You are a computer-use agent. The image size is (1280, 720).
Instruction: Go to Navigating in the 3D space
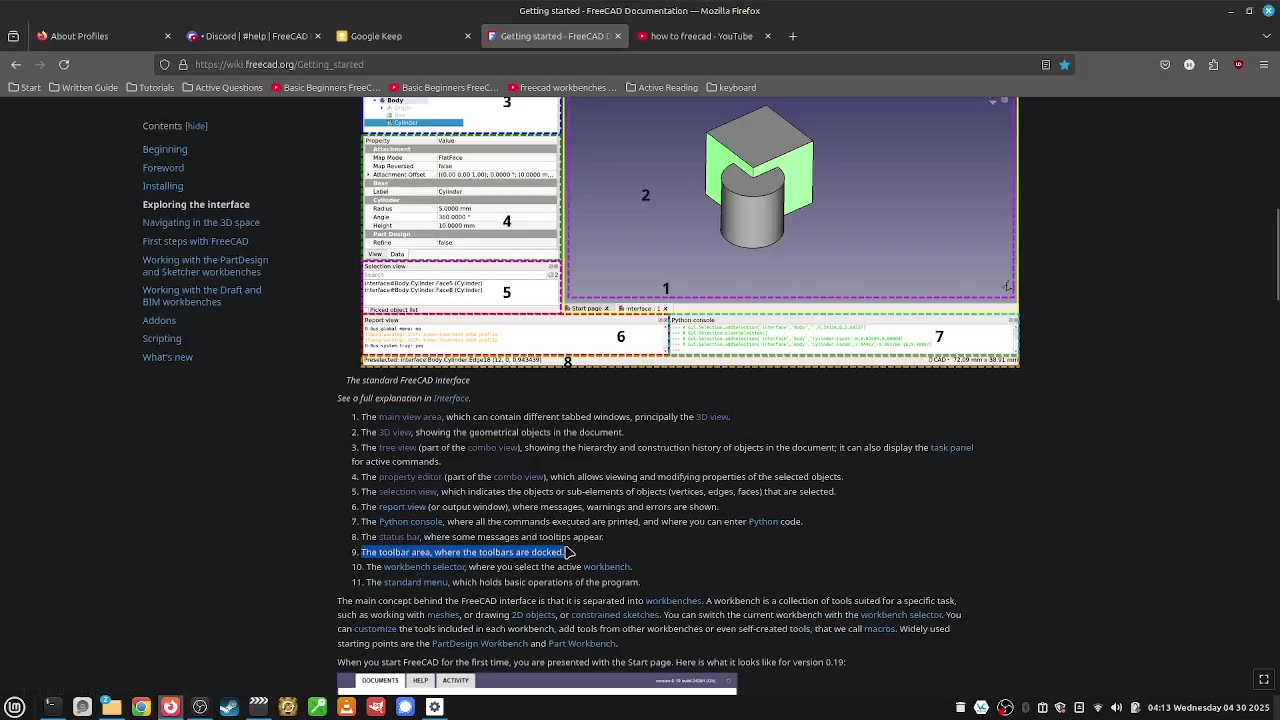(x=201, y=222)
